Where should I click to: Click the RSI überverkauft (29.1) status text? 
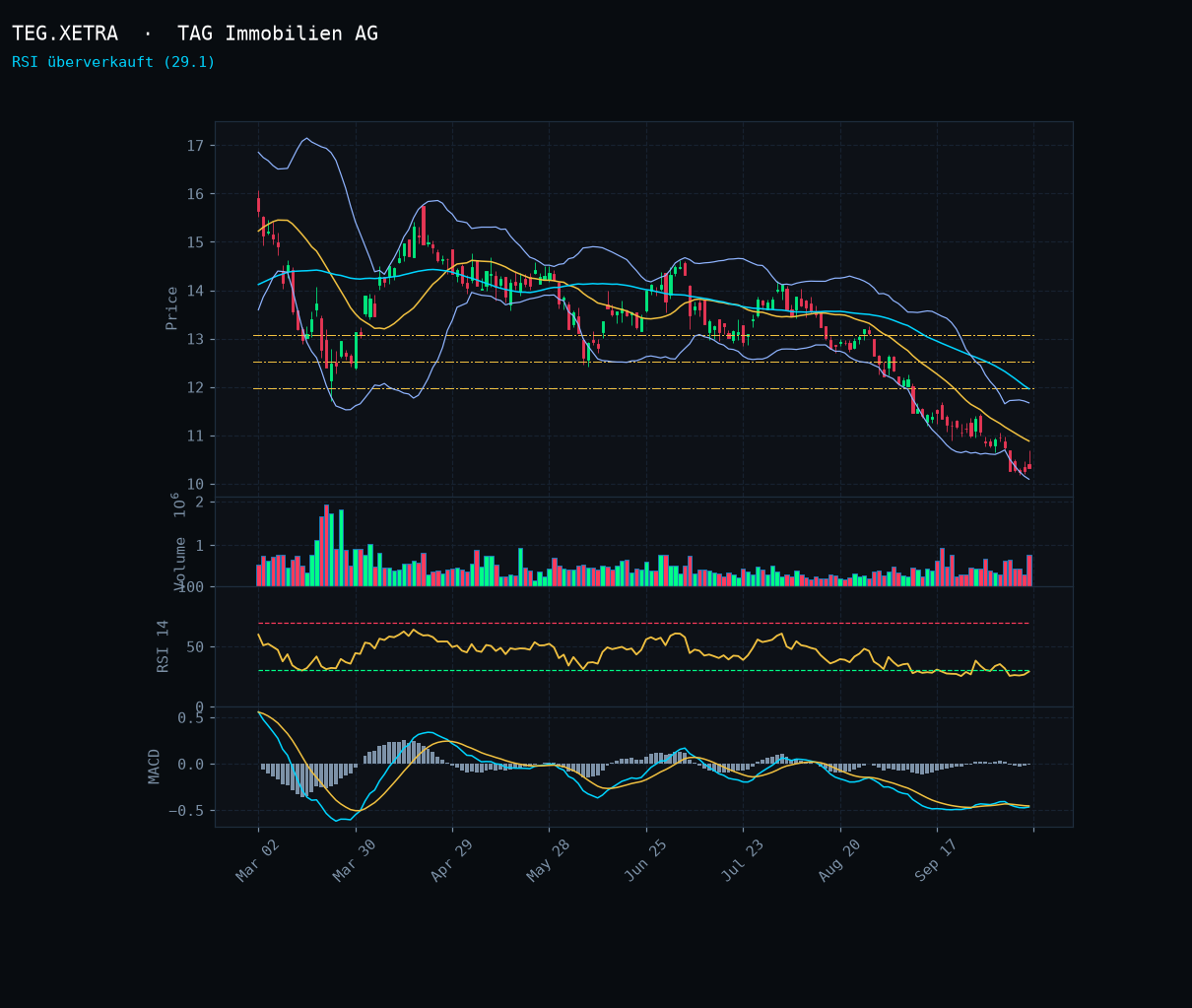pyautogui.click(x=113, y=62)
